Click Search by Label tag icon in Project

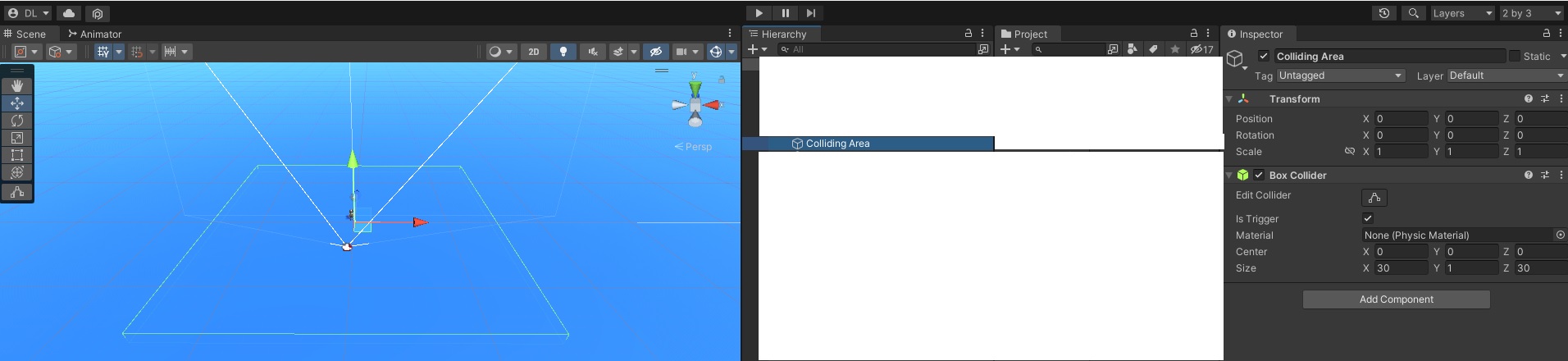tap(1153, 49)
